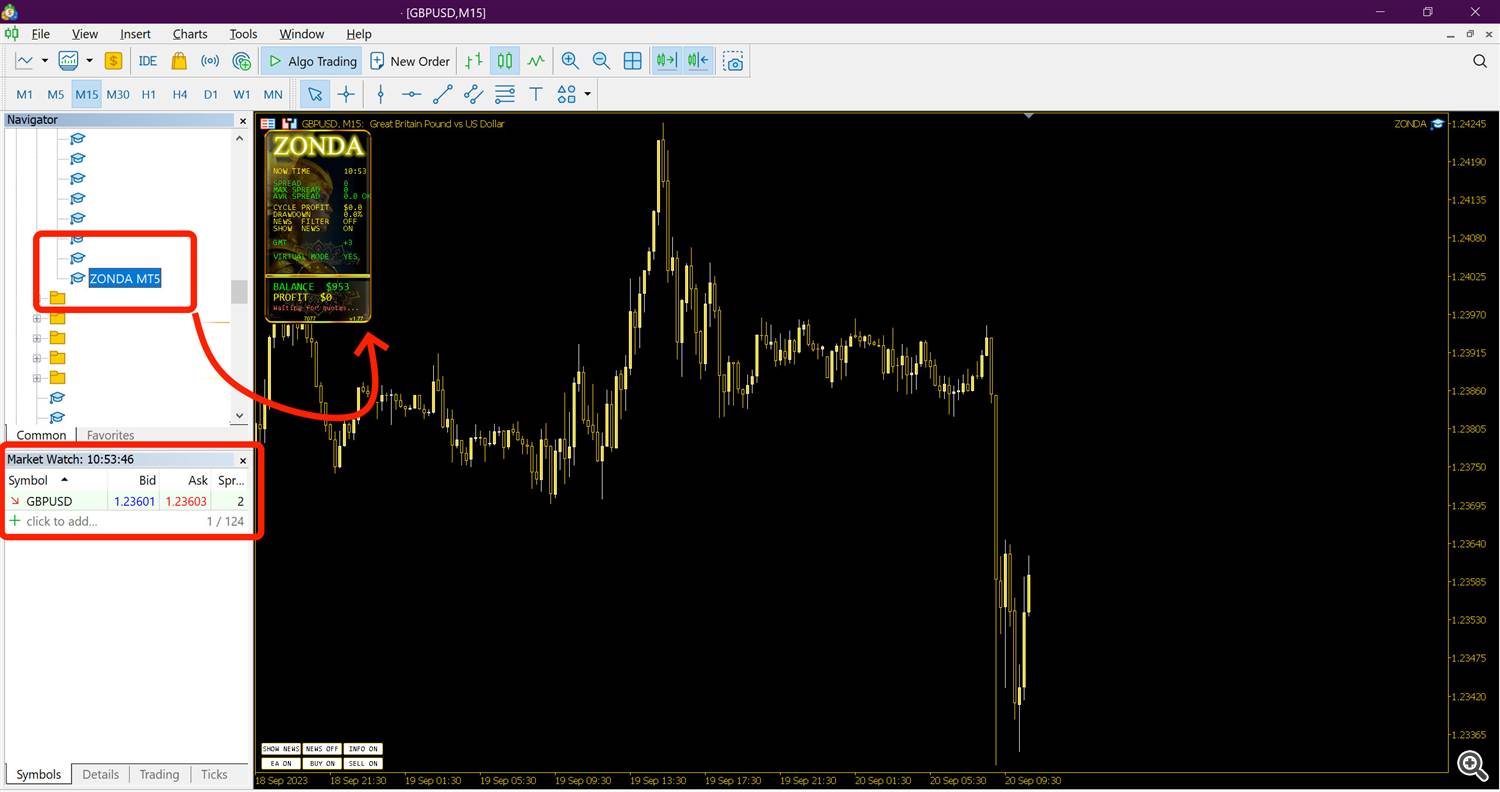Close the Market Watch panel

coord(242,460)
